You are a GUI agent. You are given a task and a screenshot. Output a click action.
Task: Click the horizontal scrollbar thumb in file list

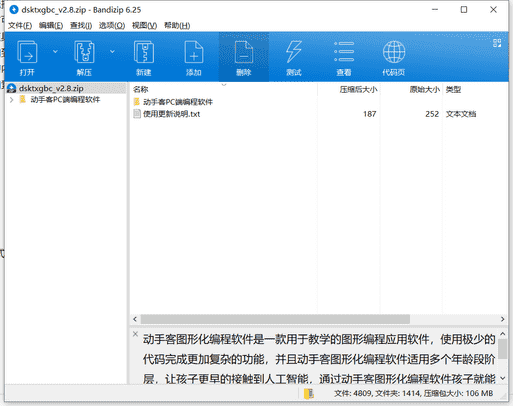pyautogui.click(x=275, y=319)
